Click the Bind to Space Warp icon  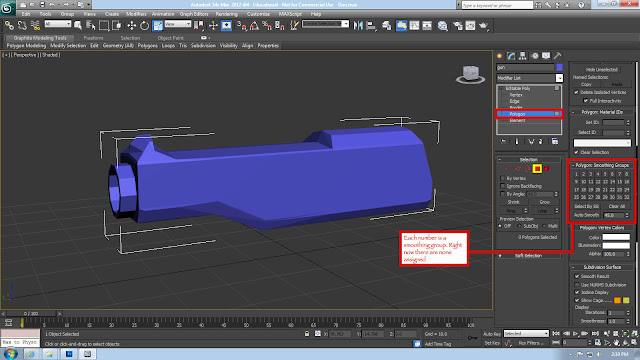click(x=36, y=26)
